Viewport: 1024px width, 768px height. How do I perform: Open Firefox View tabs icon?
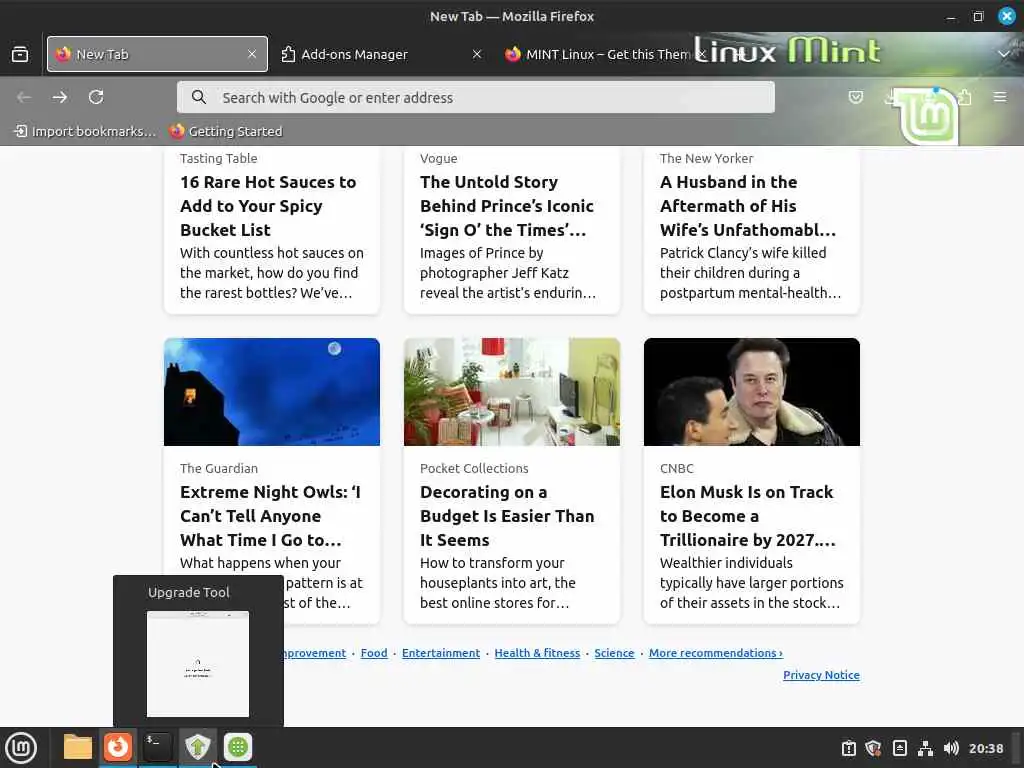[20, 54]
